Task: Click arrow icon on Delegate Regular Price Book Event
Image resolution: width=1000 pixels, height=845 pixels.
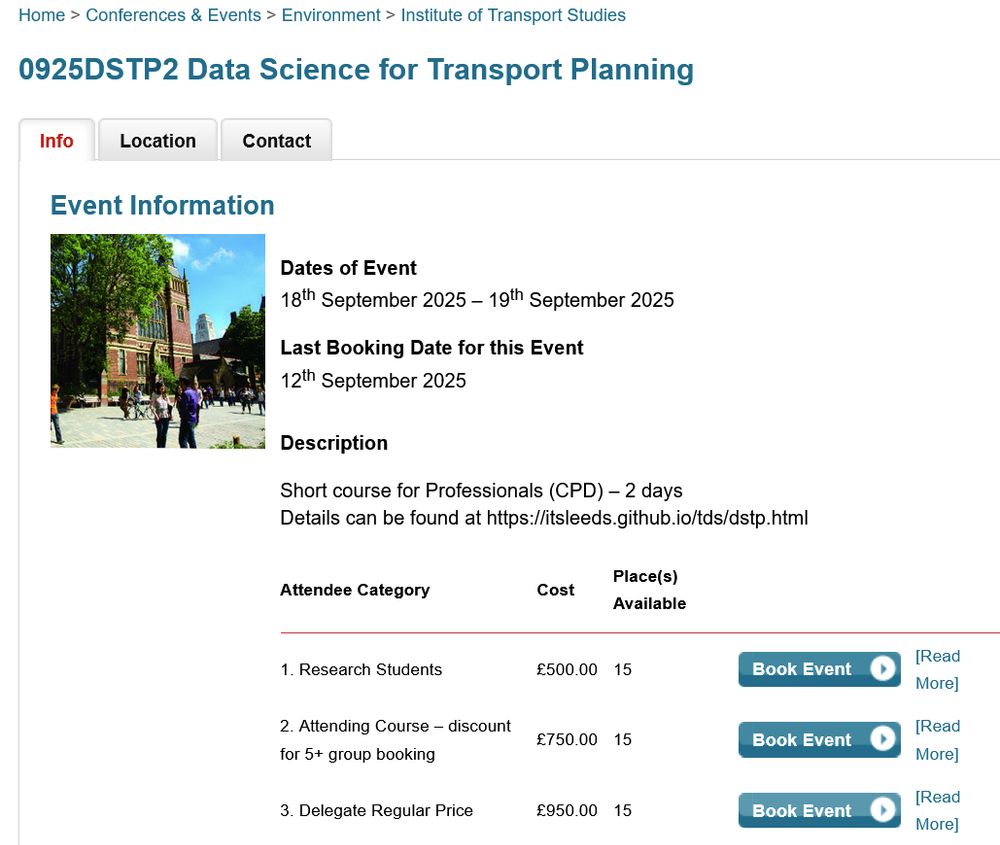Action: coord(883,810)
